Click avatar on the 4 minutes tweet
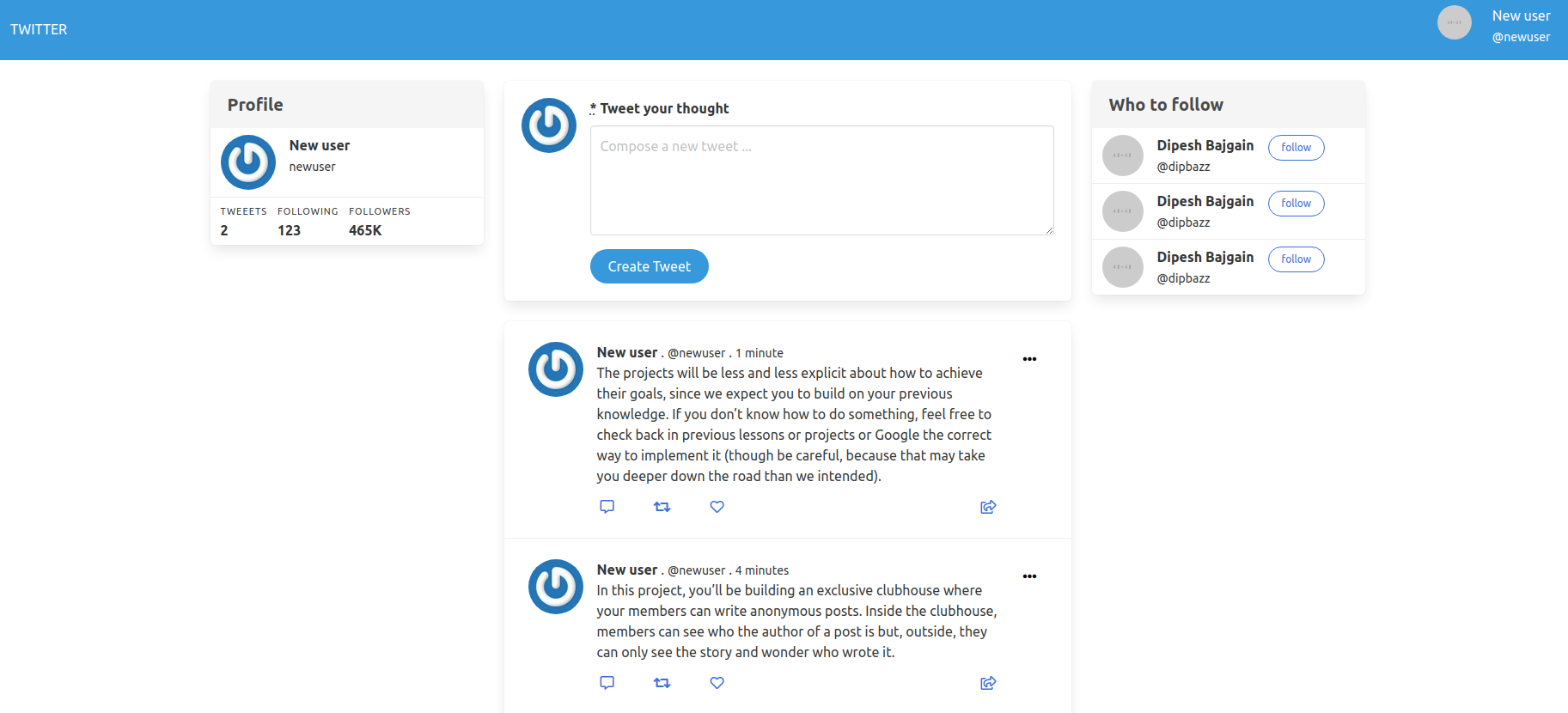This screenshot has width=1568, height=713. point(556,587)
